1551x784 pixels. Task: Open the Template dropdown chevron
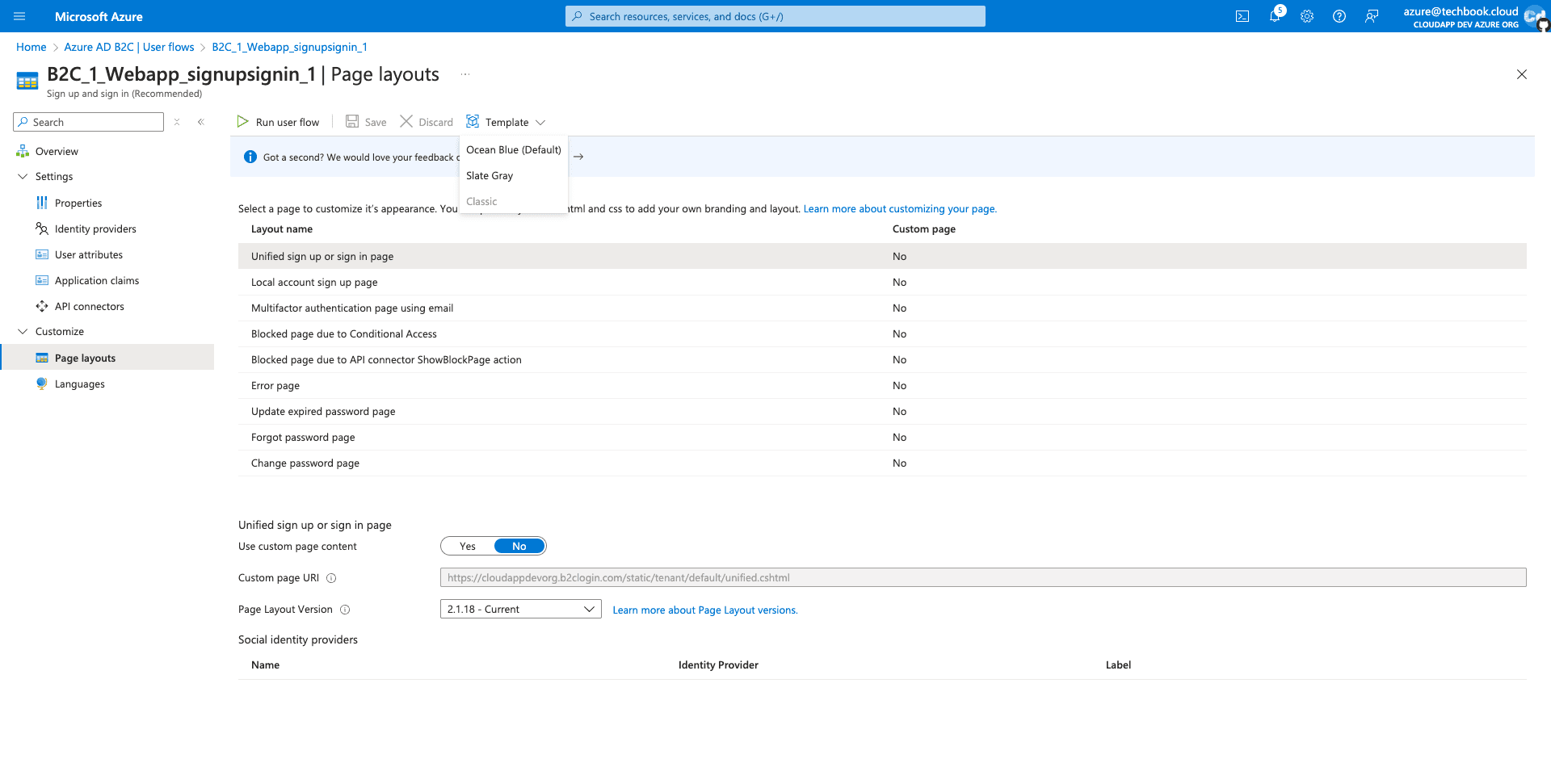pos(540,122)
